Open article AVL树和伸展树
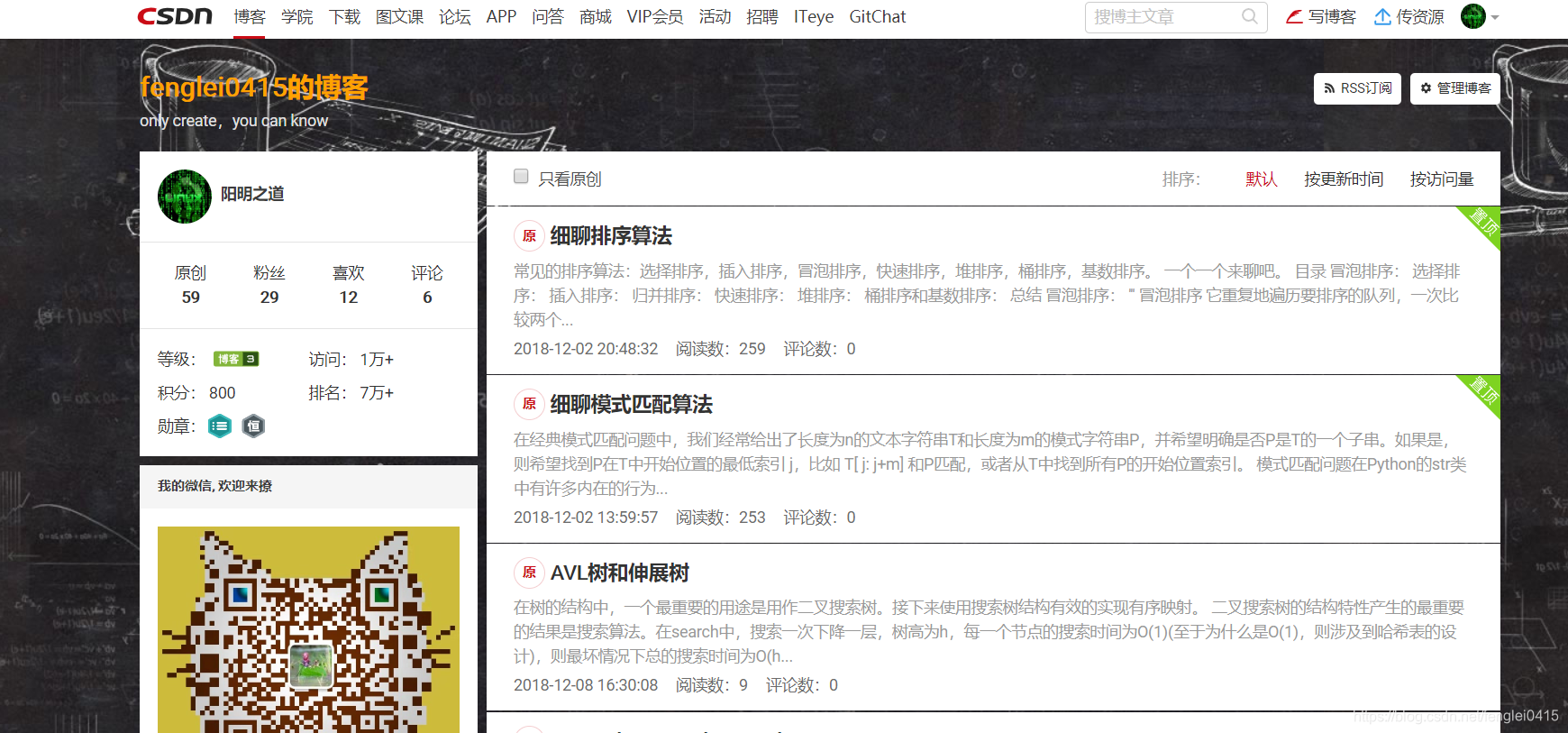The height and width of the screenshot is (733, 1568). [x=619, y=573]
